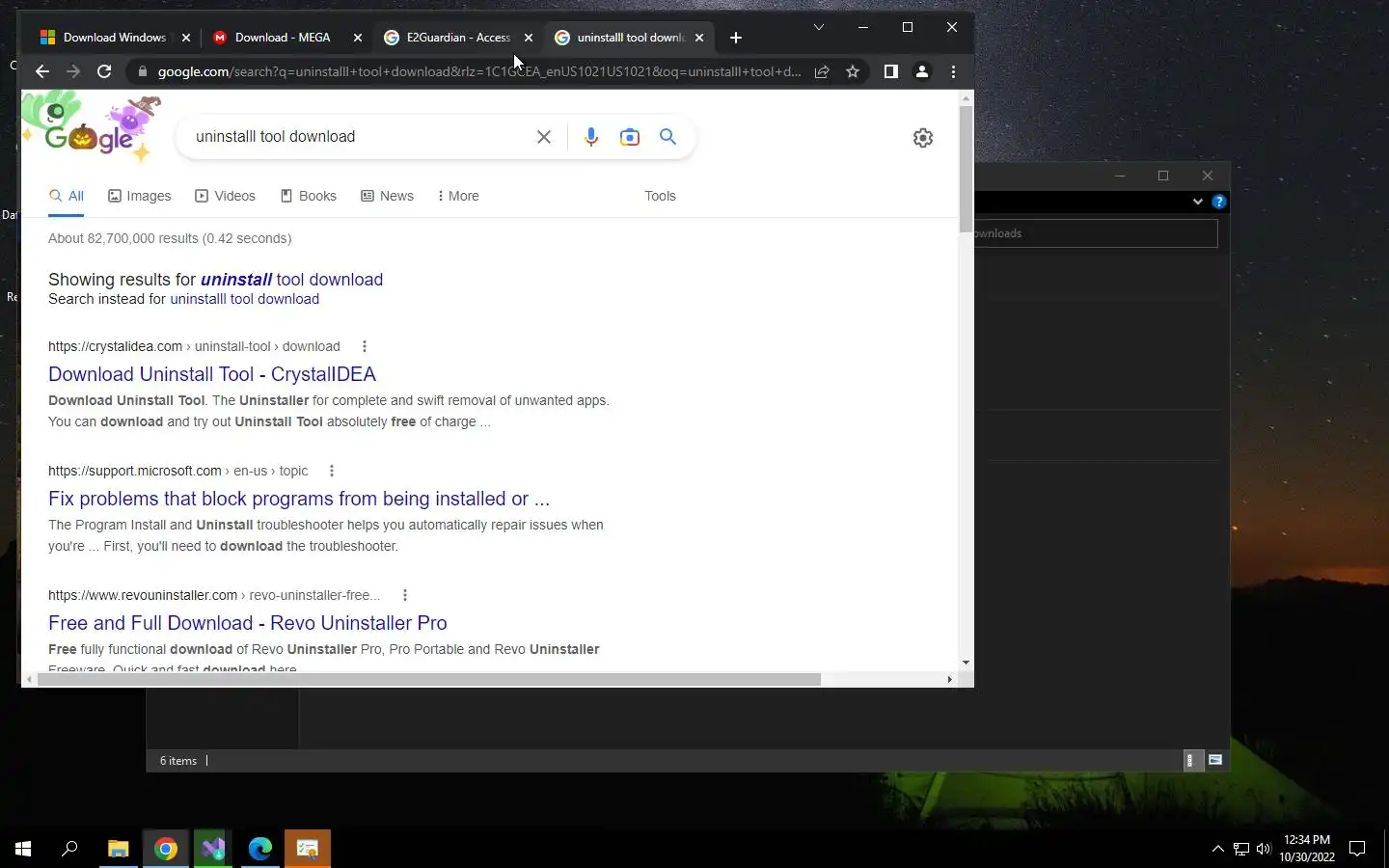Click the Google Halloween doodle logo
The image size is (1389, 868).
click(x=90, y=128)
